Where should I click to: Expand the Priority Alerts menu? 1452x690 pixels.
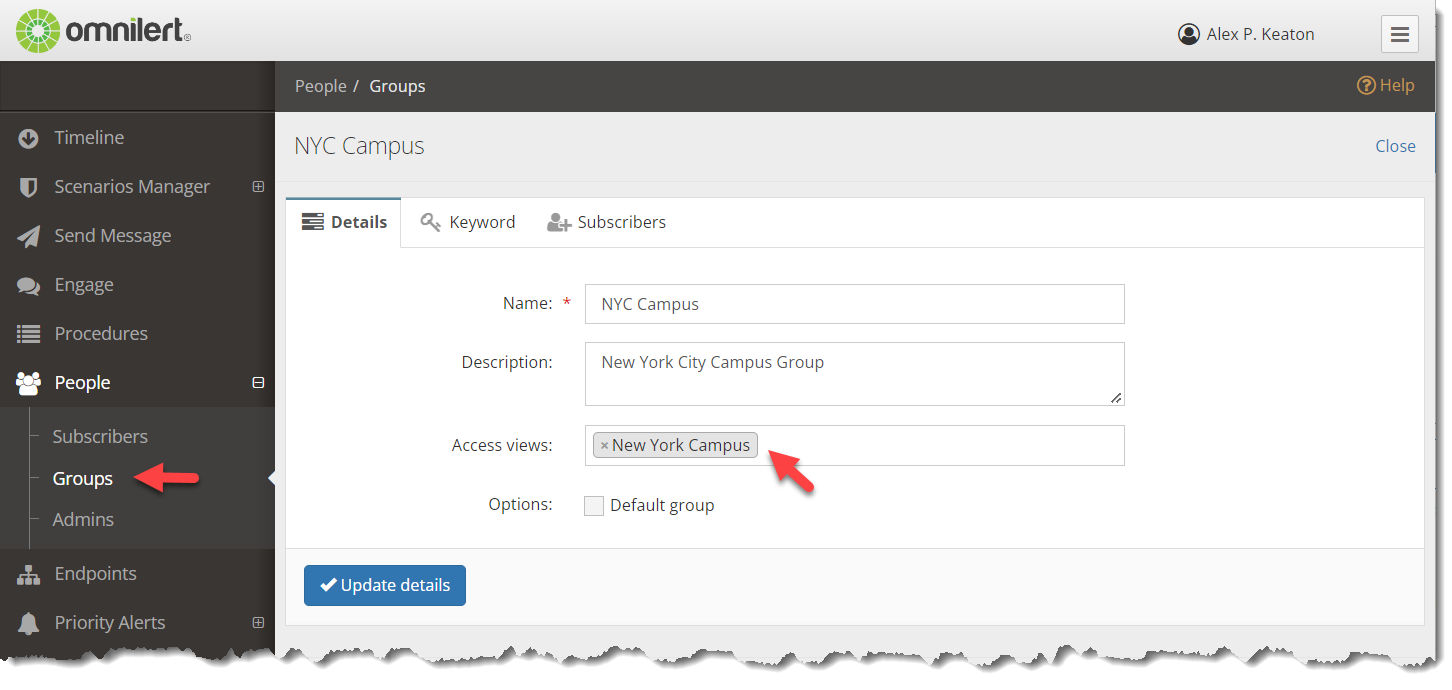(x=258, y=622)
